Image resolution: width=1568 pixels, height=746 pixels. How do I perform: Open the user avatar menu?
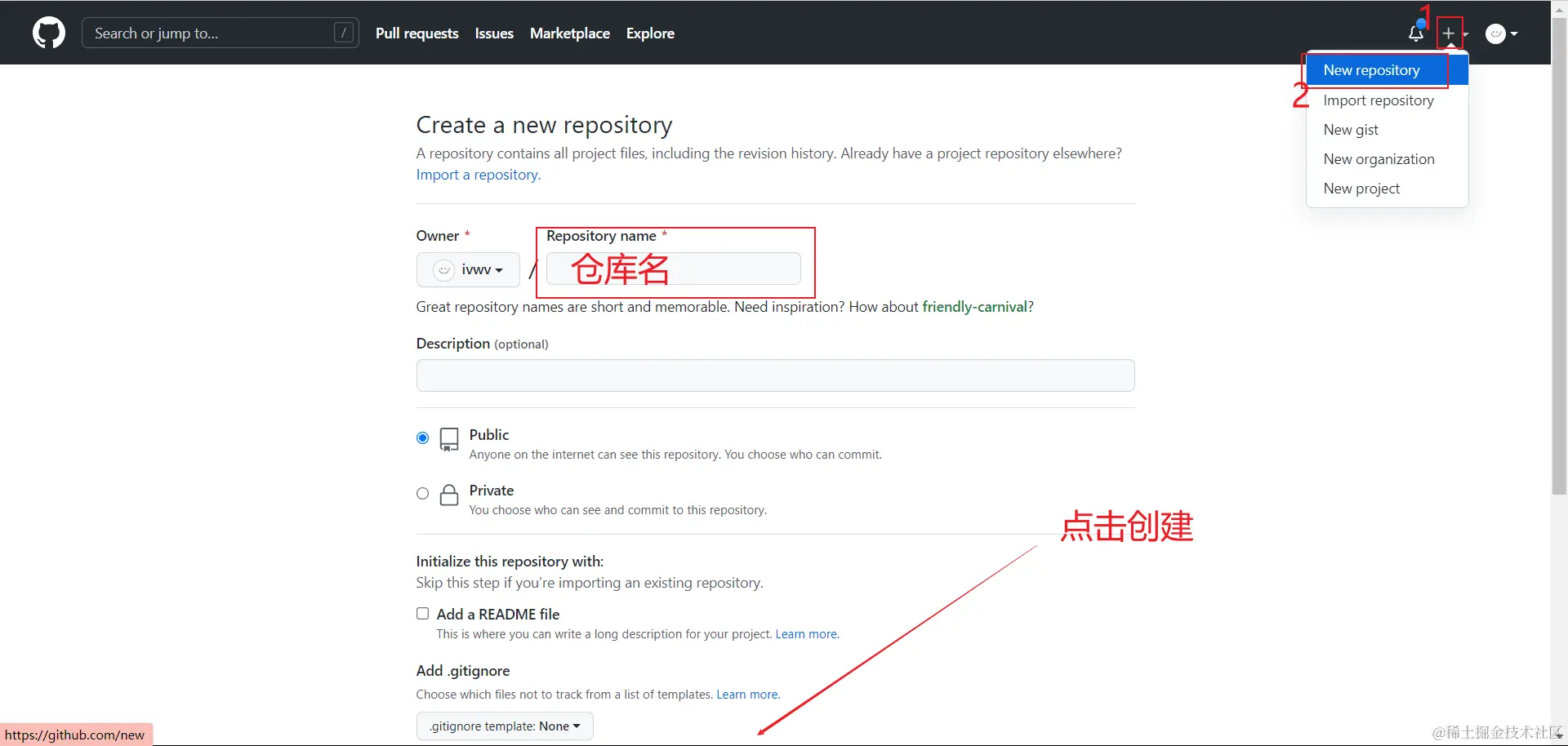tap(1501, 33)
